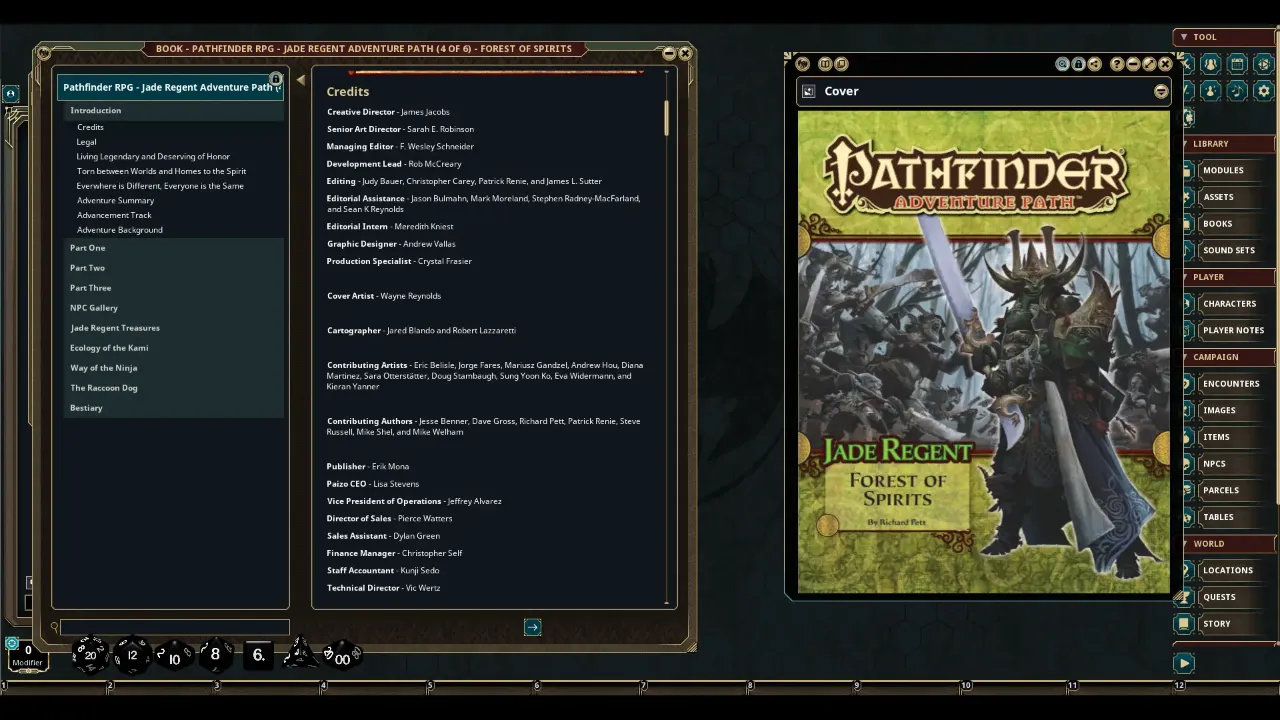
Task: Open help for the Cover window
Action: tap(1117, 64)
